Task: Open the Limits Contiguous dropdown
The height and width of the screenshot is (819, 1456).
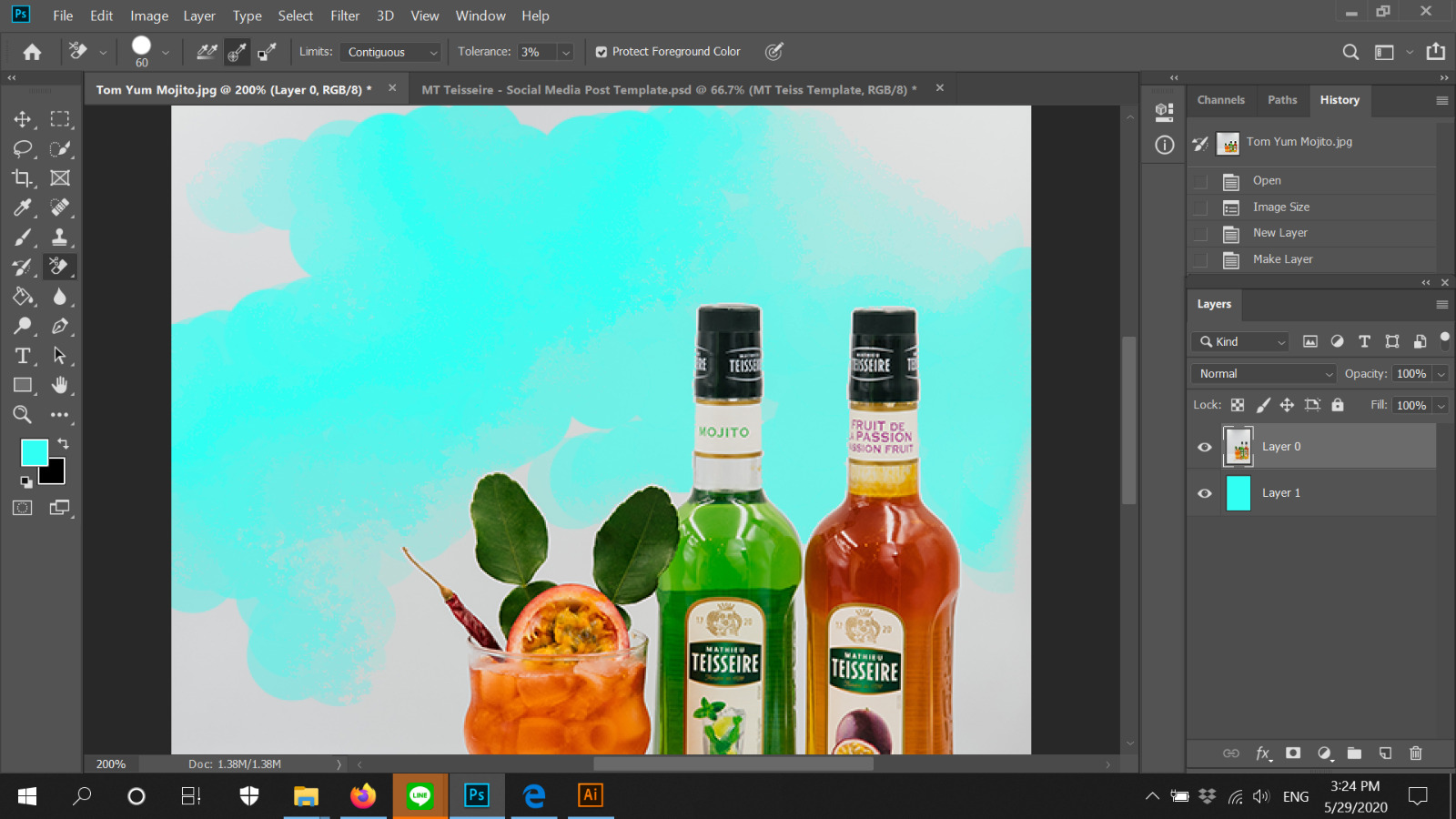Action: pos(390,52)
